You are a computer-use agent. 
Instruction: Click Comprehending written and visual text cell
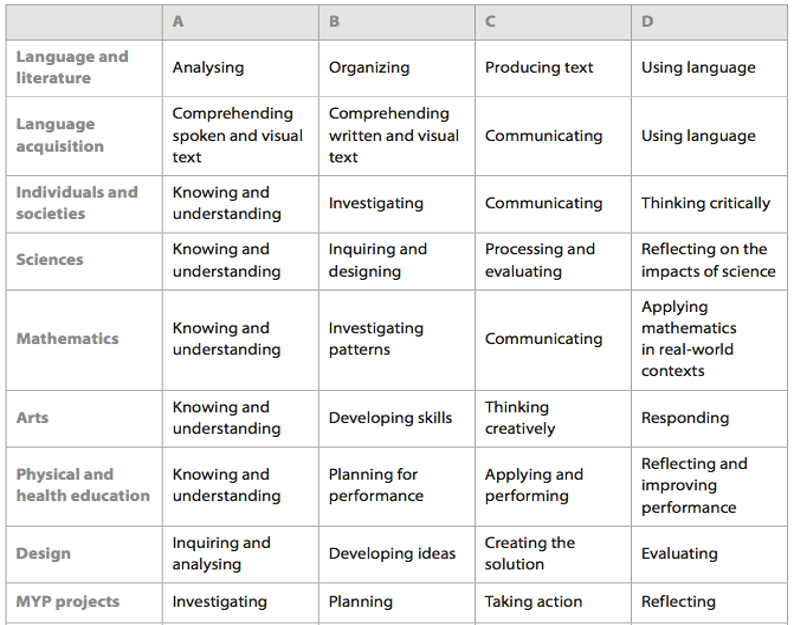point(393,135)
